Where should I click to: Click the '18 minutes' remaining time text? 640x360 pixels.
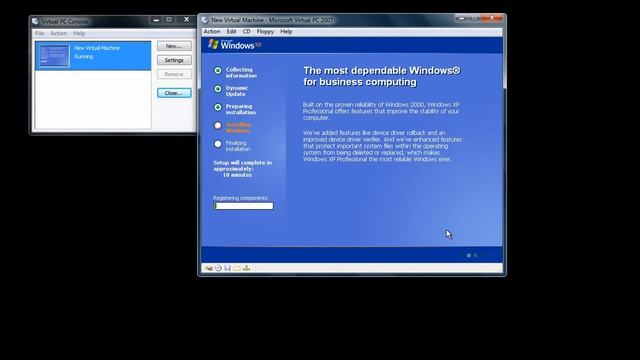(238, 175)
